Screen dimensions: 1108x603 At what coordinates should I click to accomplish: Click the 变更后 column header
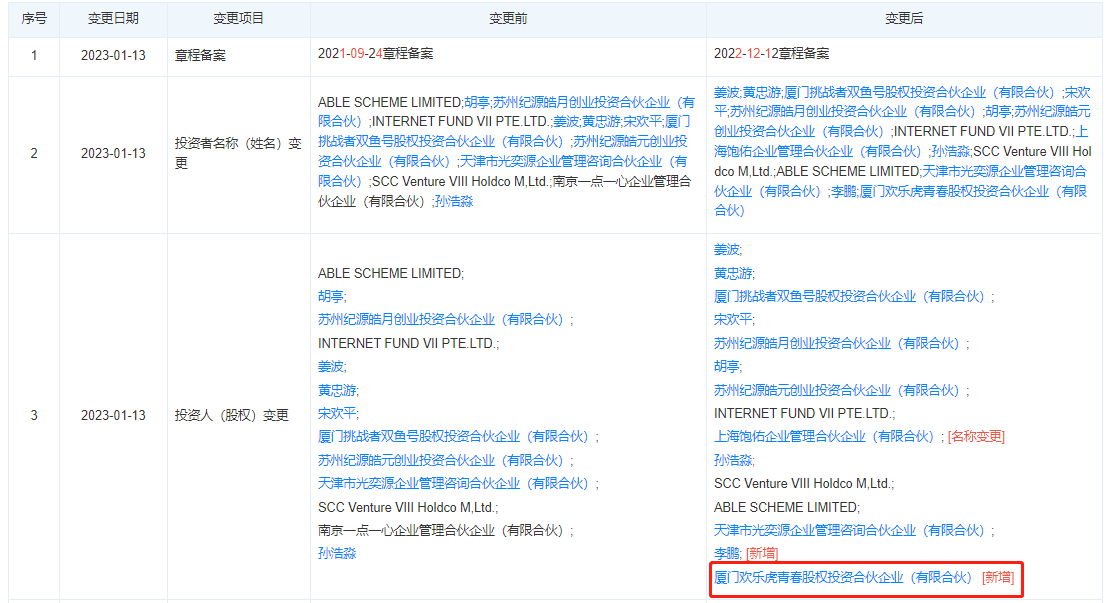click(x=904, y=18)
